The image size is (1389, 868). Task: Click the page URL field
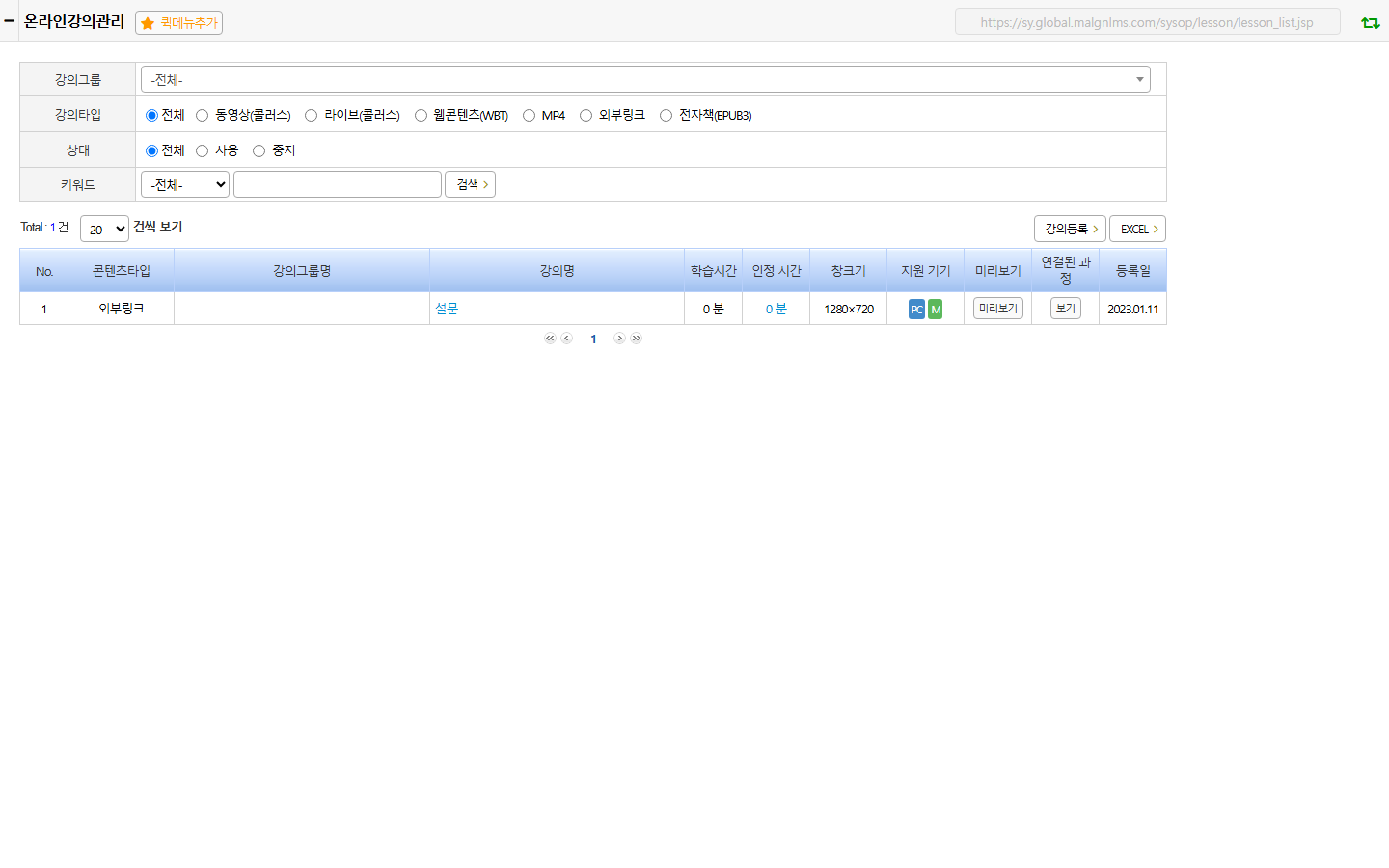point(1148,22)
